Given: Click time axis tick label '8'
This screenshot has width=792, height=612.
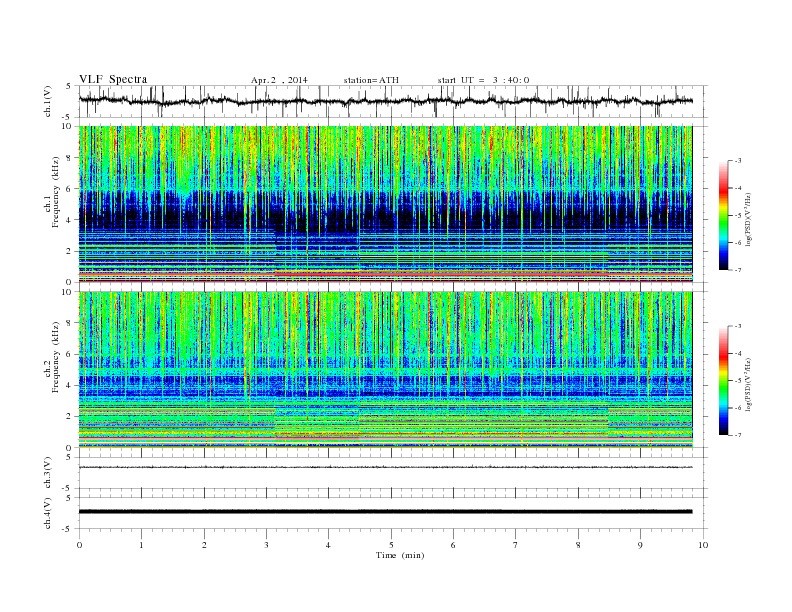Looking at the screenshot, I should point(578,545).
